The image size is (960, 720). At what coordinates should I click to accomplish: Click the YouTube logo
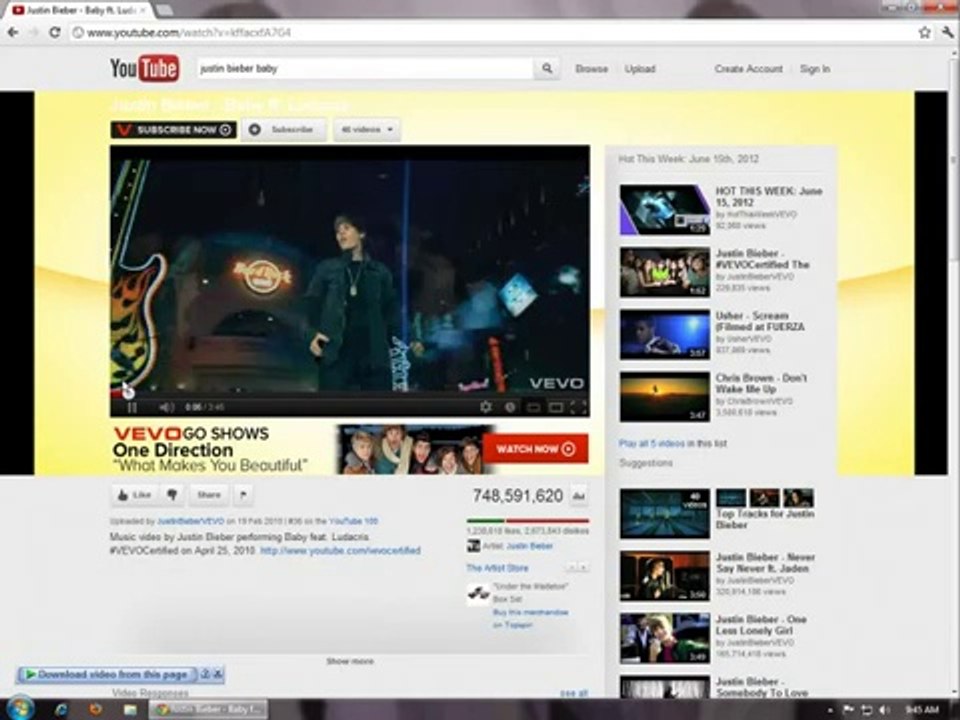coord(144,68)
